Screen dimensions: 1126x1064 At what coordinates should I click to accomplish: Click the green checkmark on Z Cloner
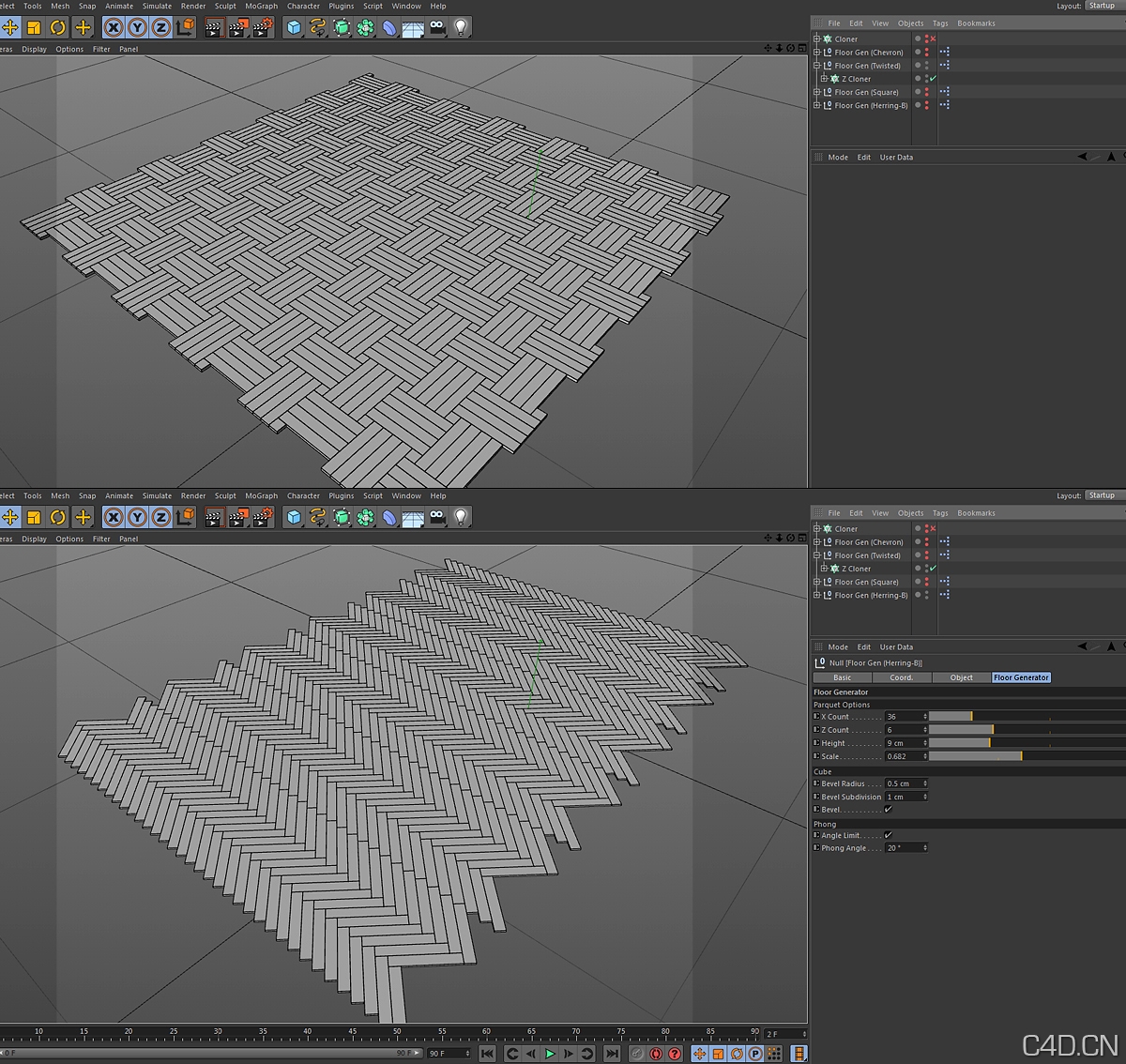[x=933, y=78]
